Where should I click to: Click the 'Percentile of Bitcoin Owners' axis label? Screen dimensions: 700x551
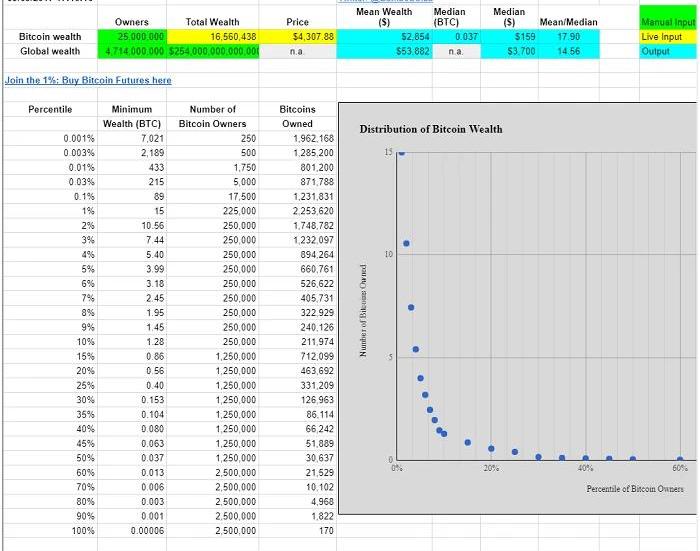pos(635,488)
